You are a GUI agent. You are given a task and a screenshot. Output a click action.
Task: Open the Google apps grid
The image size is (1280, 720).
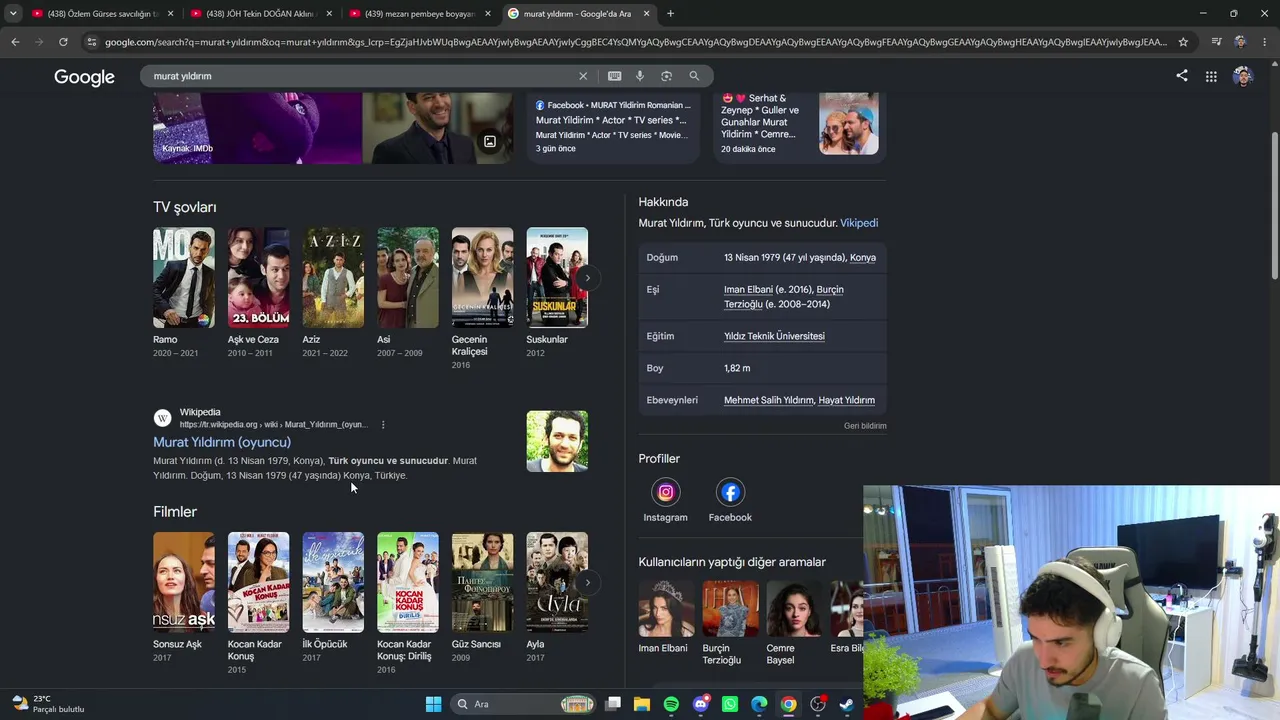(1211, 76)
